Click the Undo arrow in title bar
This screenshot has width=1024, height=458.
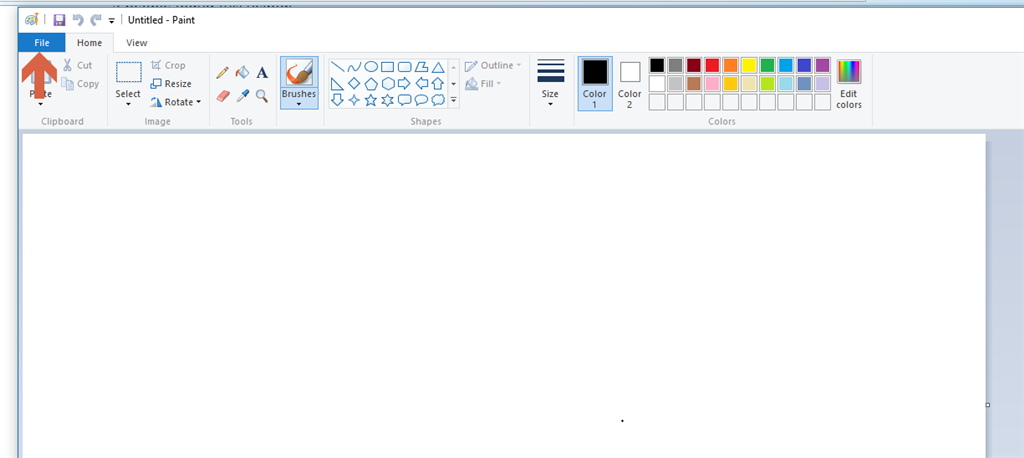78,20
